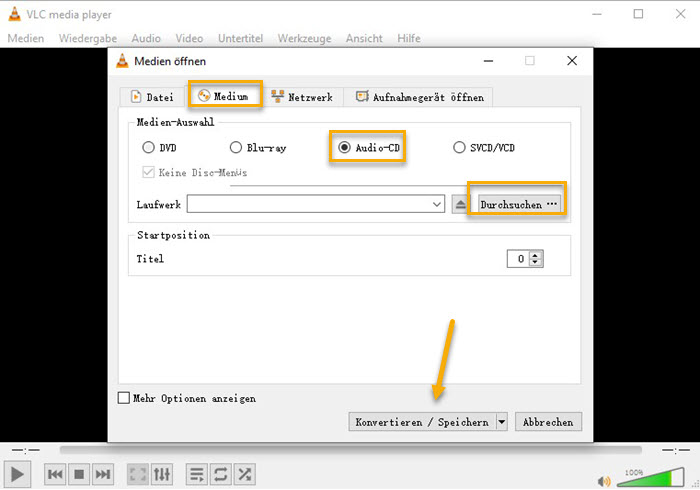The width and height of the screenshot is (700, 490).
Task: Select the DVD radio button
Action: pyautogui.click(x=148, y=147)
